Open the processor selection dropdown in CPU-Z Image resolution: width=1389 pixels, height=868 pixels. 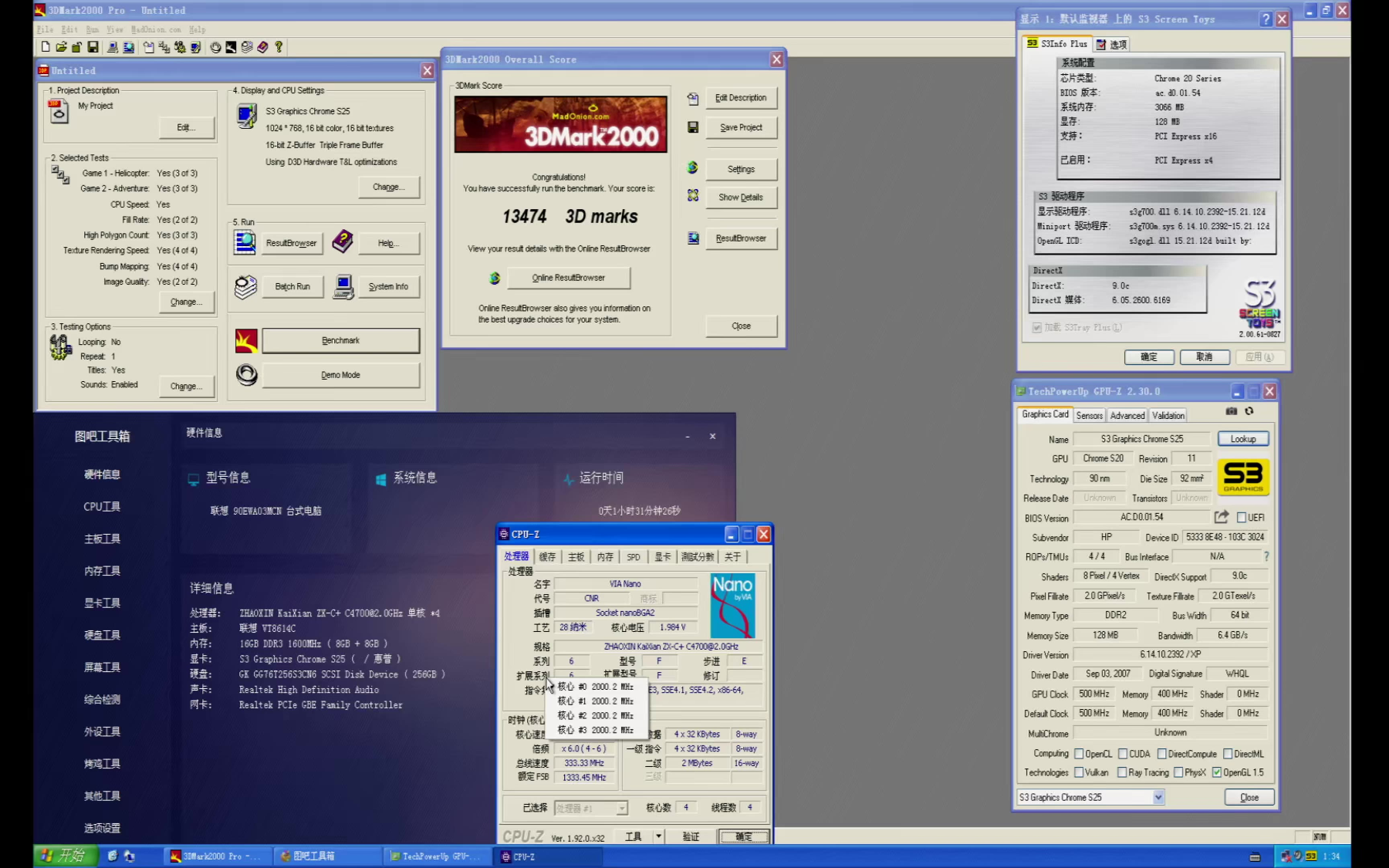point(621,808)
